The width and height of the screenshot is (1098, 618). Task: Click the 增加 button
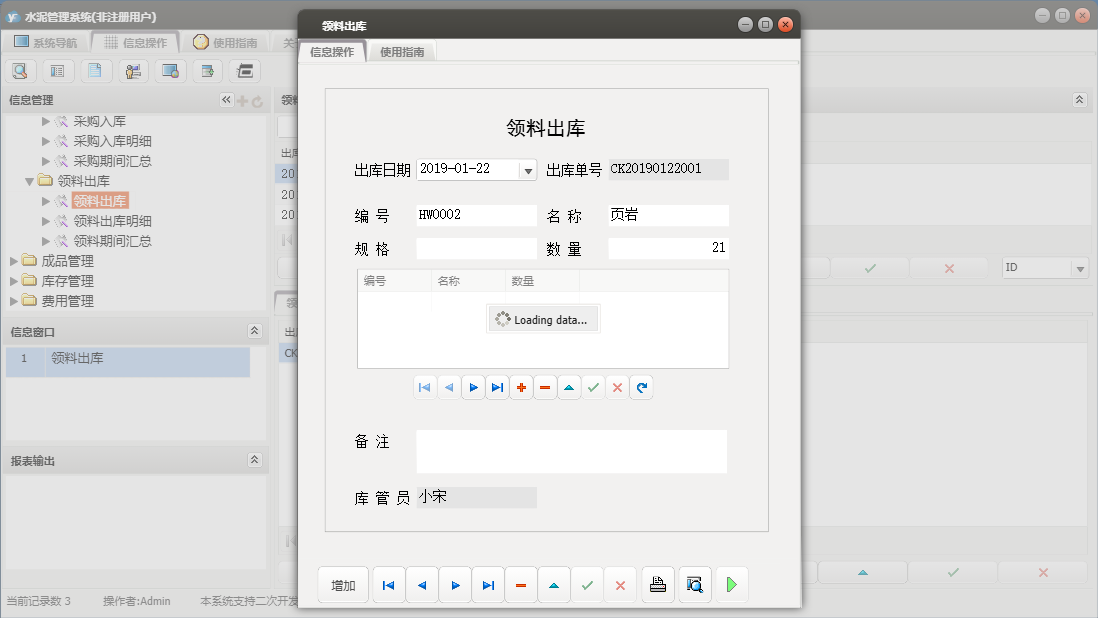coord(343,585)
